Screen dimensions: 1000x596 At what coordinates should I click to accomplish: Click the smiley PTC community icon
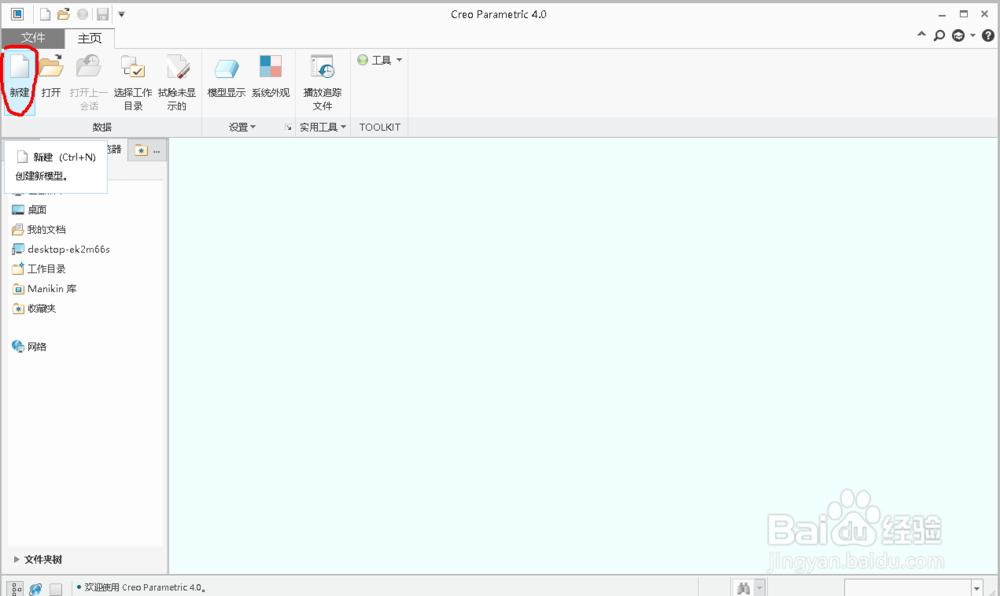[958, 36]
